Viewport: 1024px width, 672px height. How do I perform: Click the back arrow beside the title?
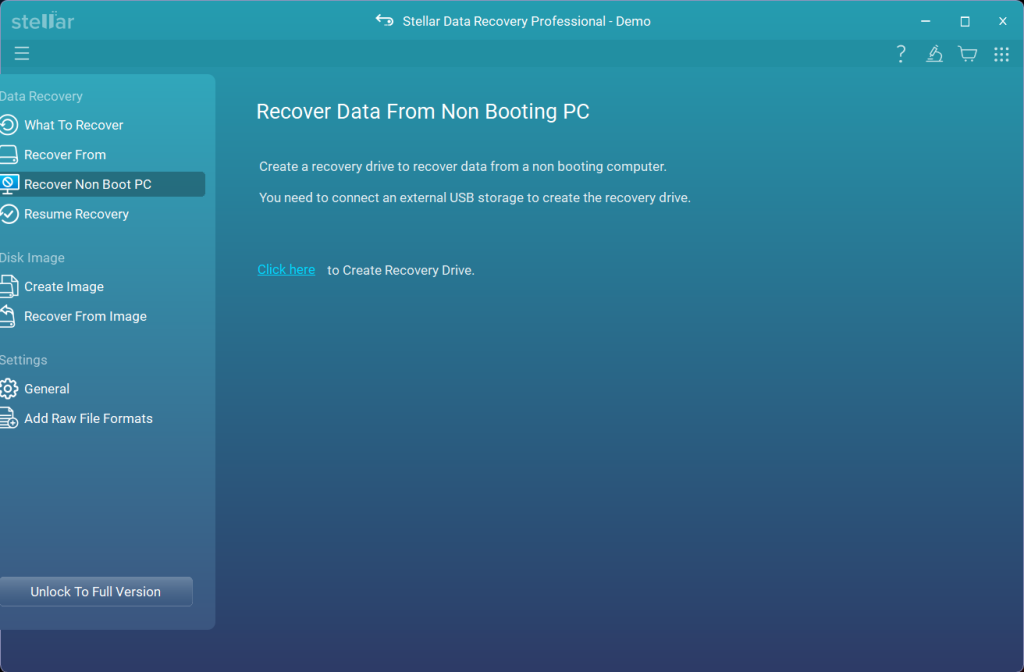tap(385, 20)
